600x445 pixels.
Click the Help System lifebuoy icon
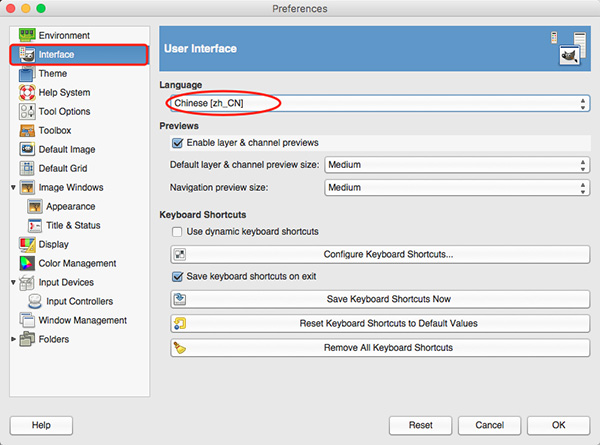point(27,92)
